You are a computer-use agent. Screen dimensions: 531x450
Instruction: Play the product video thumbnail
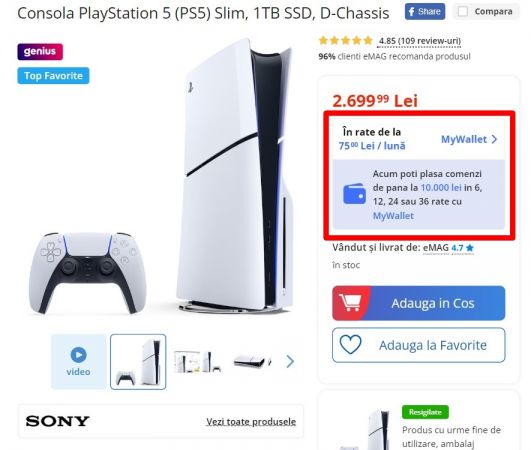click(x=79, y=361)
